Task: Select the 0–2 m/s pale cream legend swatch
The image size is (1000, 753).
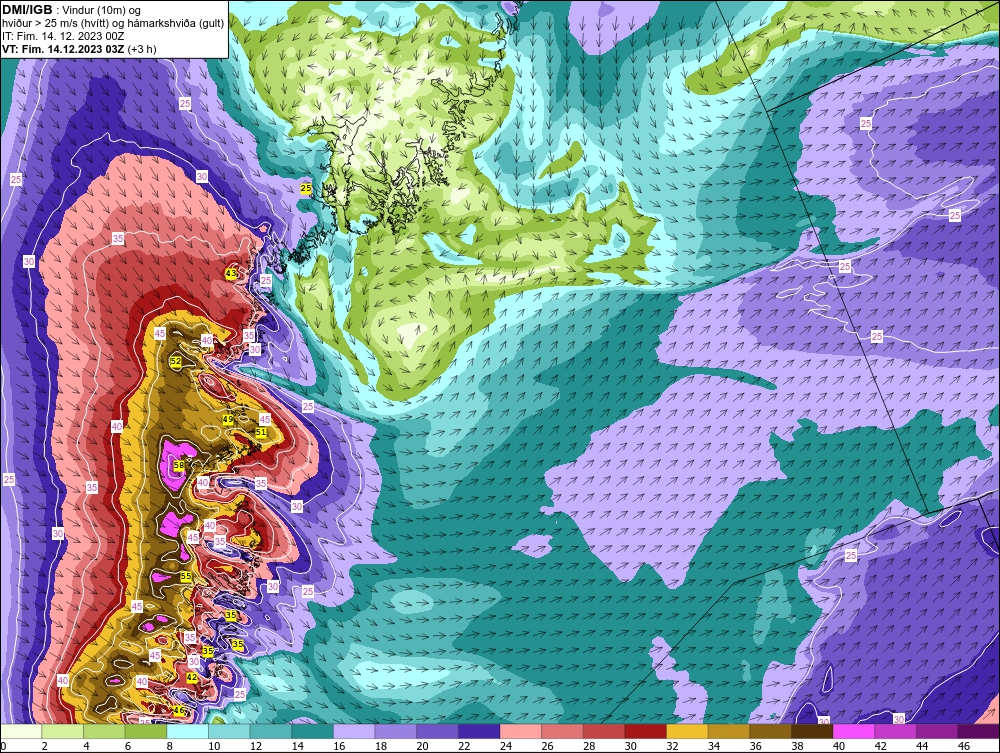Action: click(x=21, y=731)
